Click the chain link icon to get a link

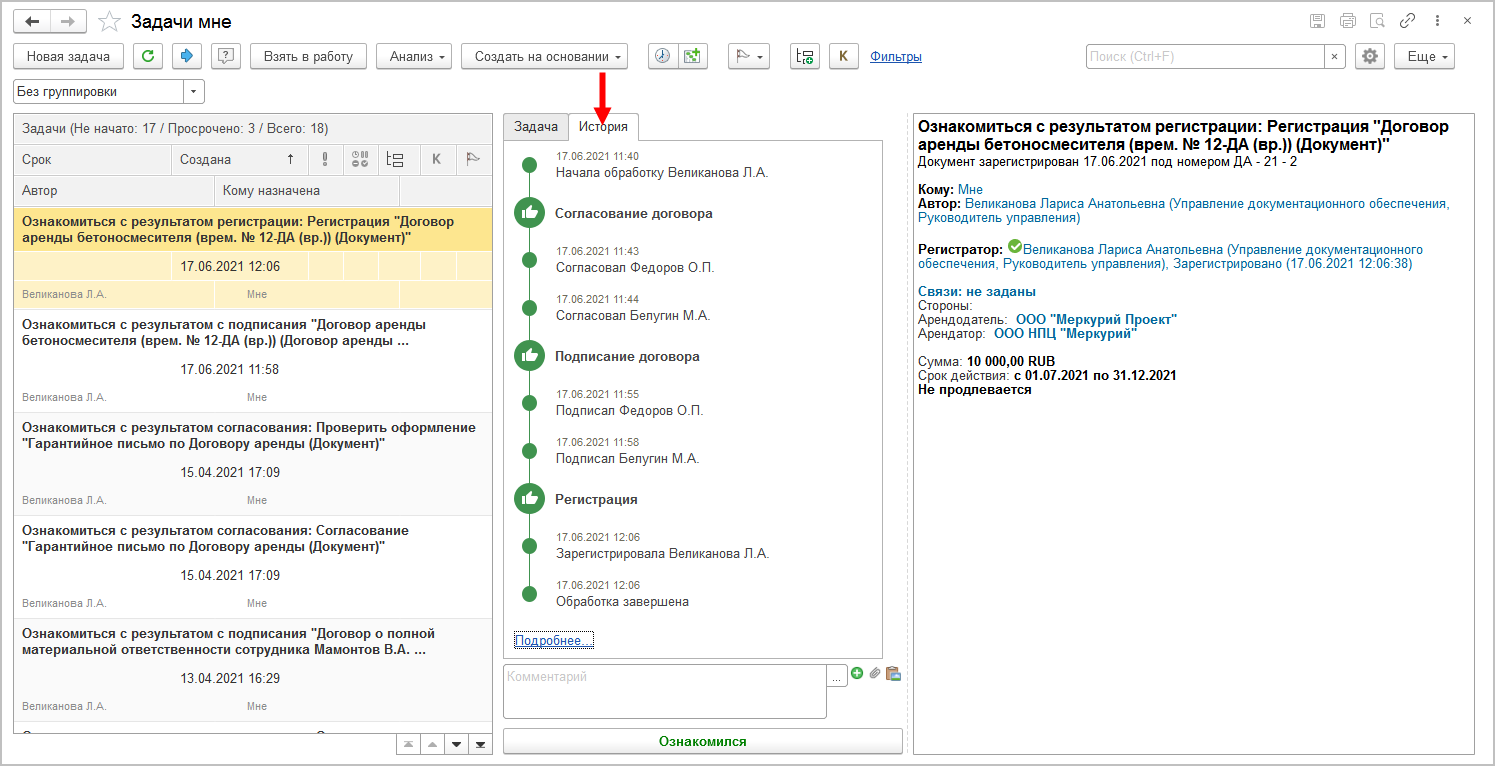tap(1407, 21)
